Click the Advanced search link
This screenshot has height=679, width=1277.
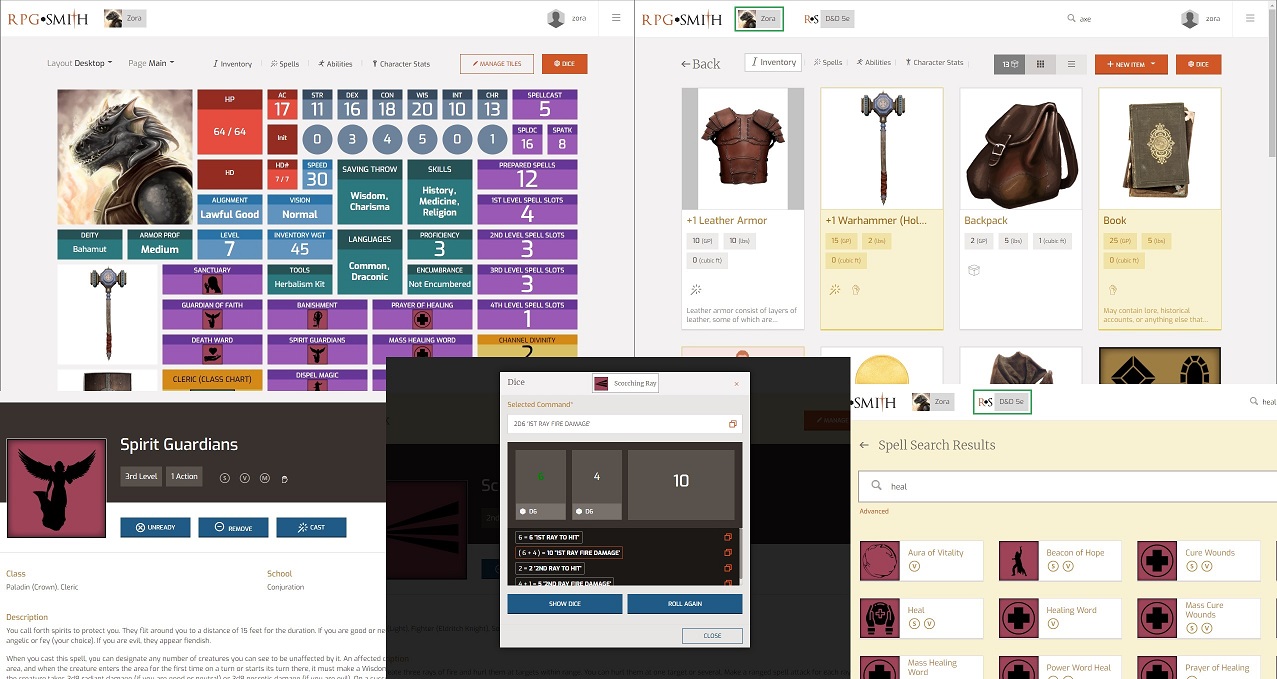coord(874,511)
